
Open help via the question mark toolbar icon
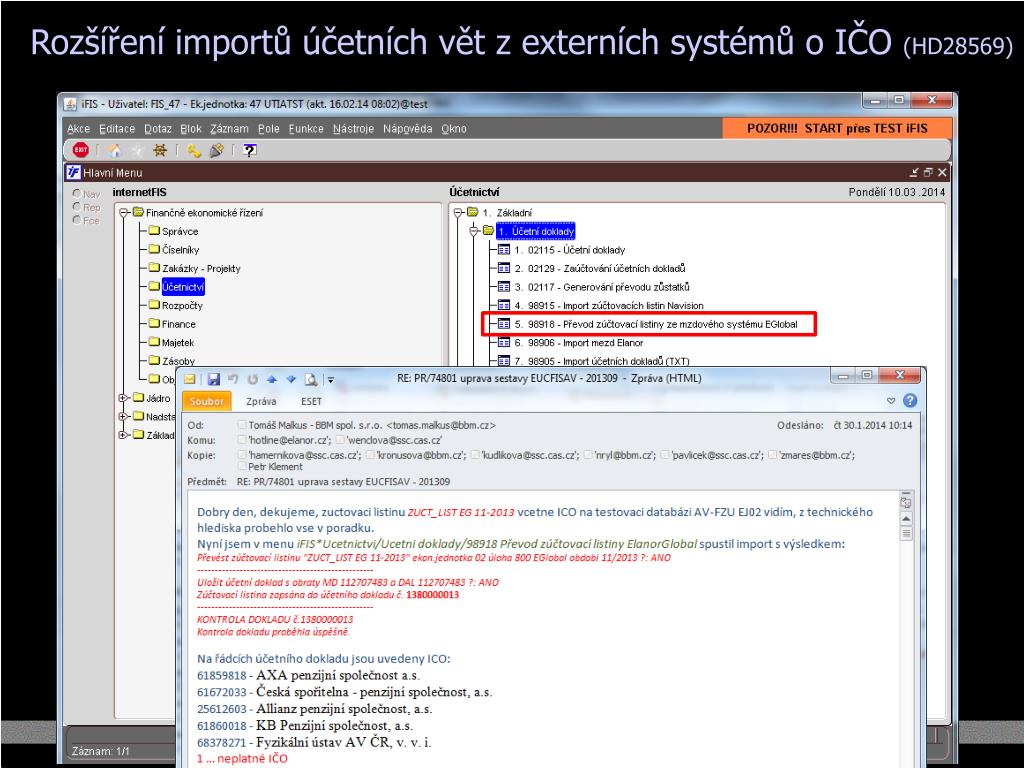point(249,150)
